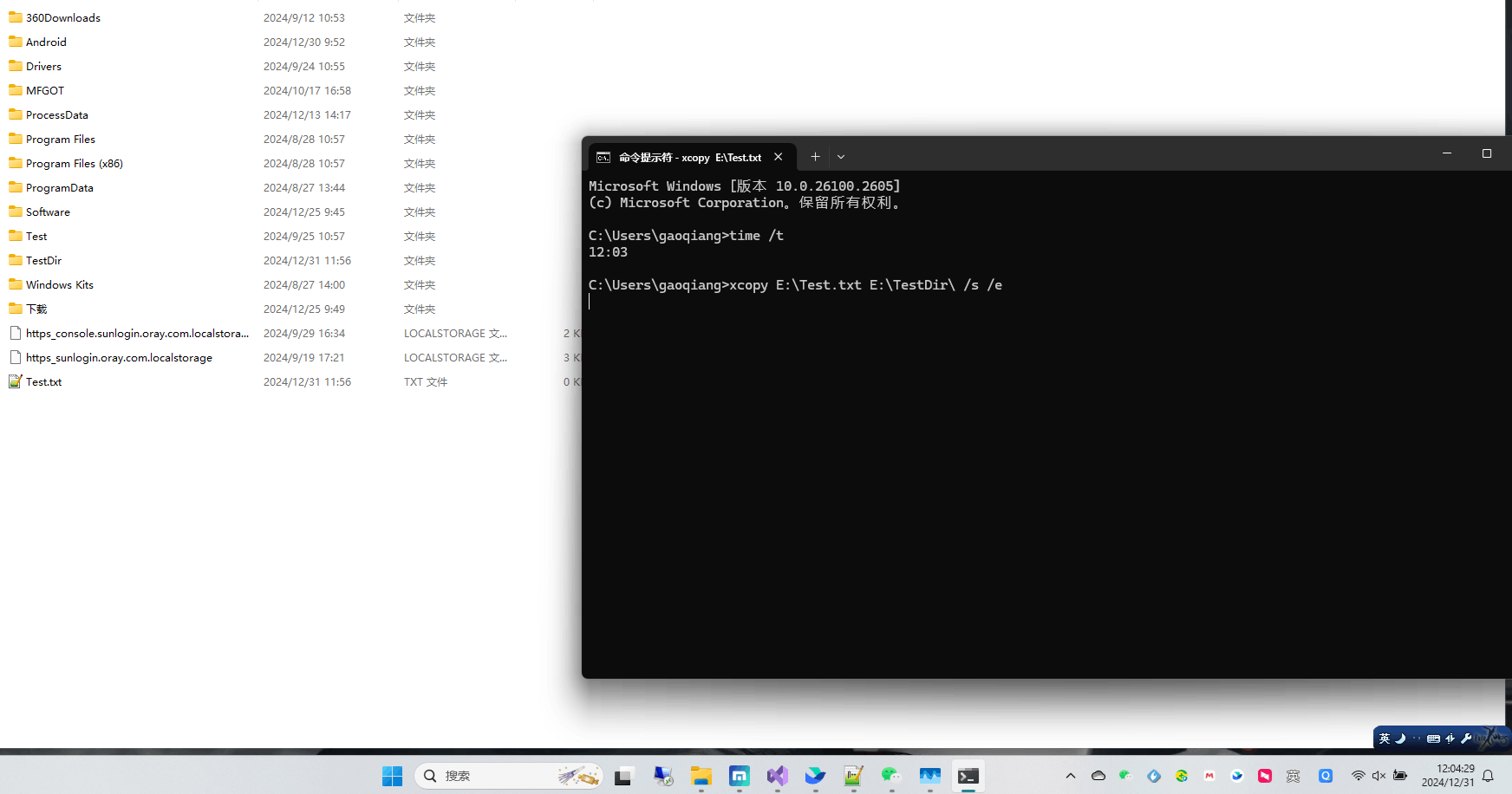
Task: Click the Wi-Fi icon in the system tray
Action: tap(1358, 776)
